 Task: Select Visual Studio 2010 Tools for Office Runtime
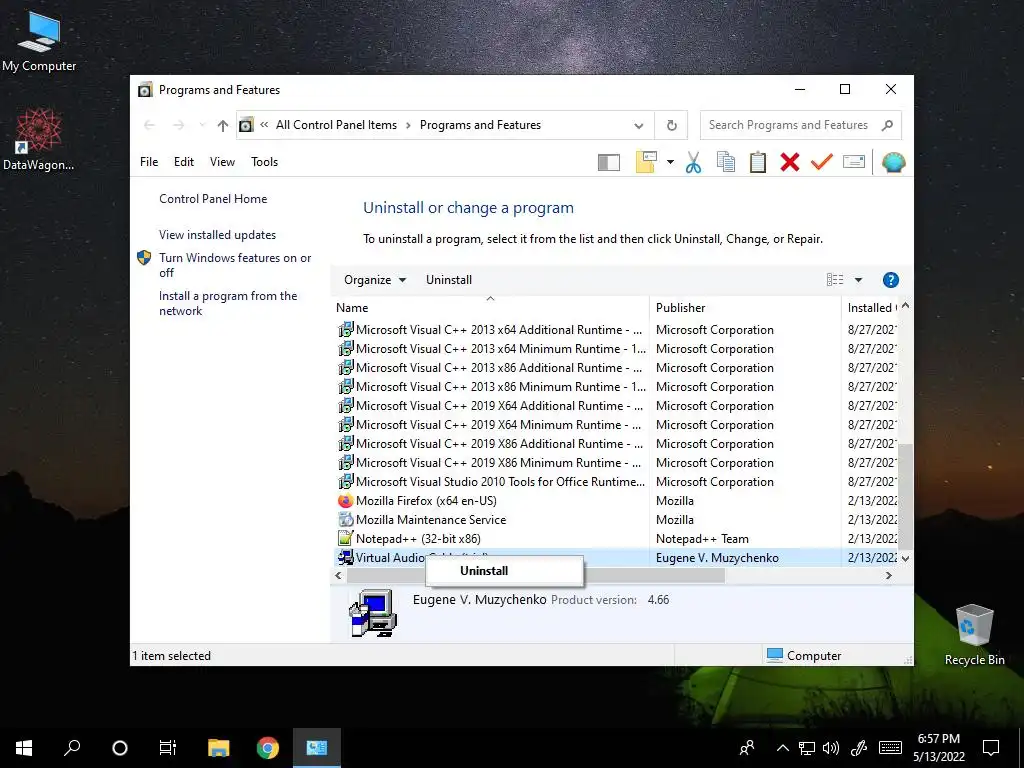[x=500, y=482]
